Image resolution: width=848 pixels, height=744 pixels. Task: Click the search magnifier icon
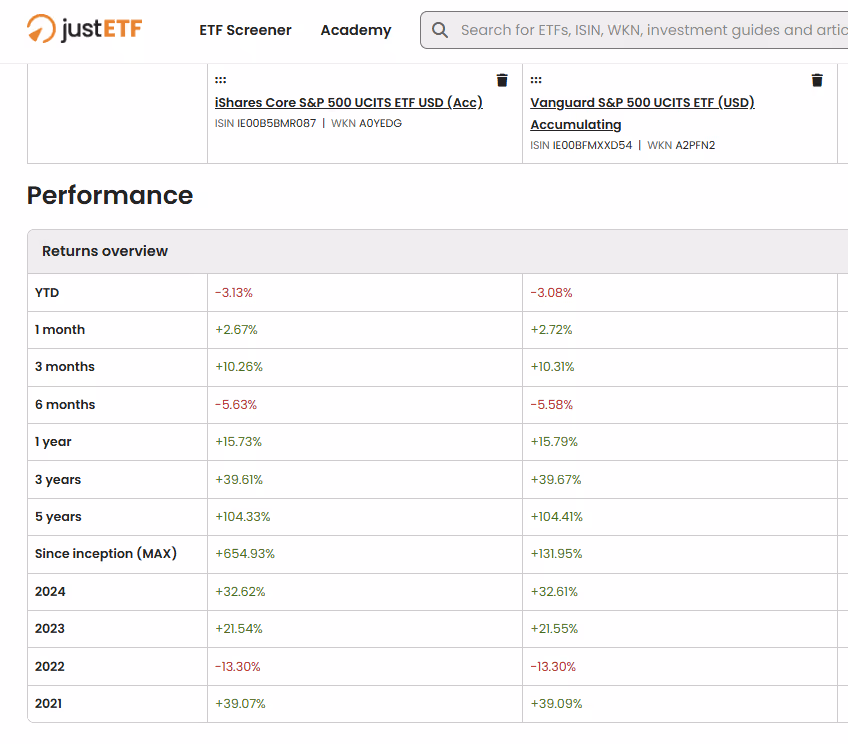click(440, 30)
